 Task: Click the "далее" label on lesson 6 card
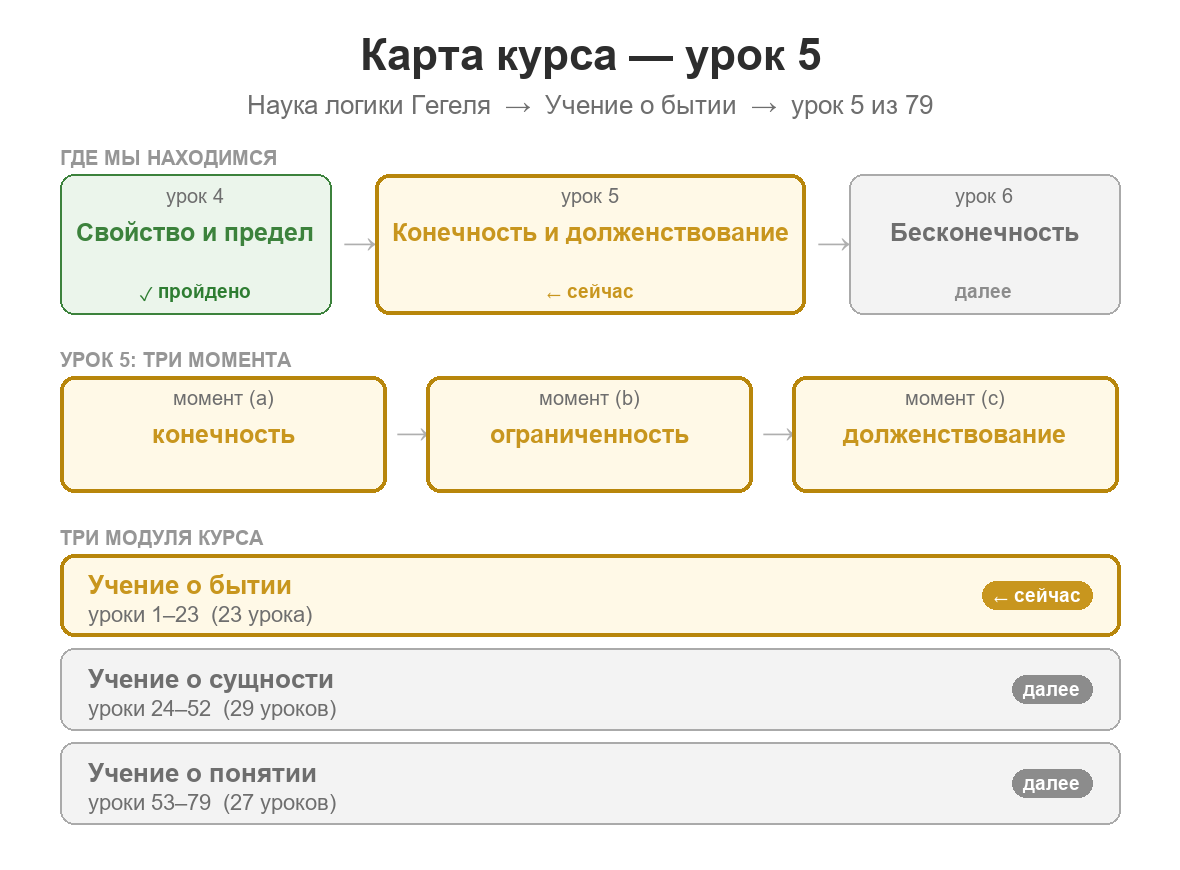[x=983, y=292]
